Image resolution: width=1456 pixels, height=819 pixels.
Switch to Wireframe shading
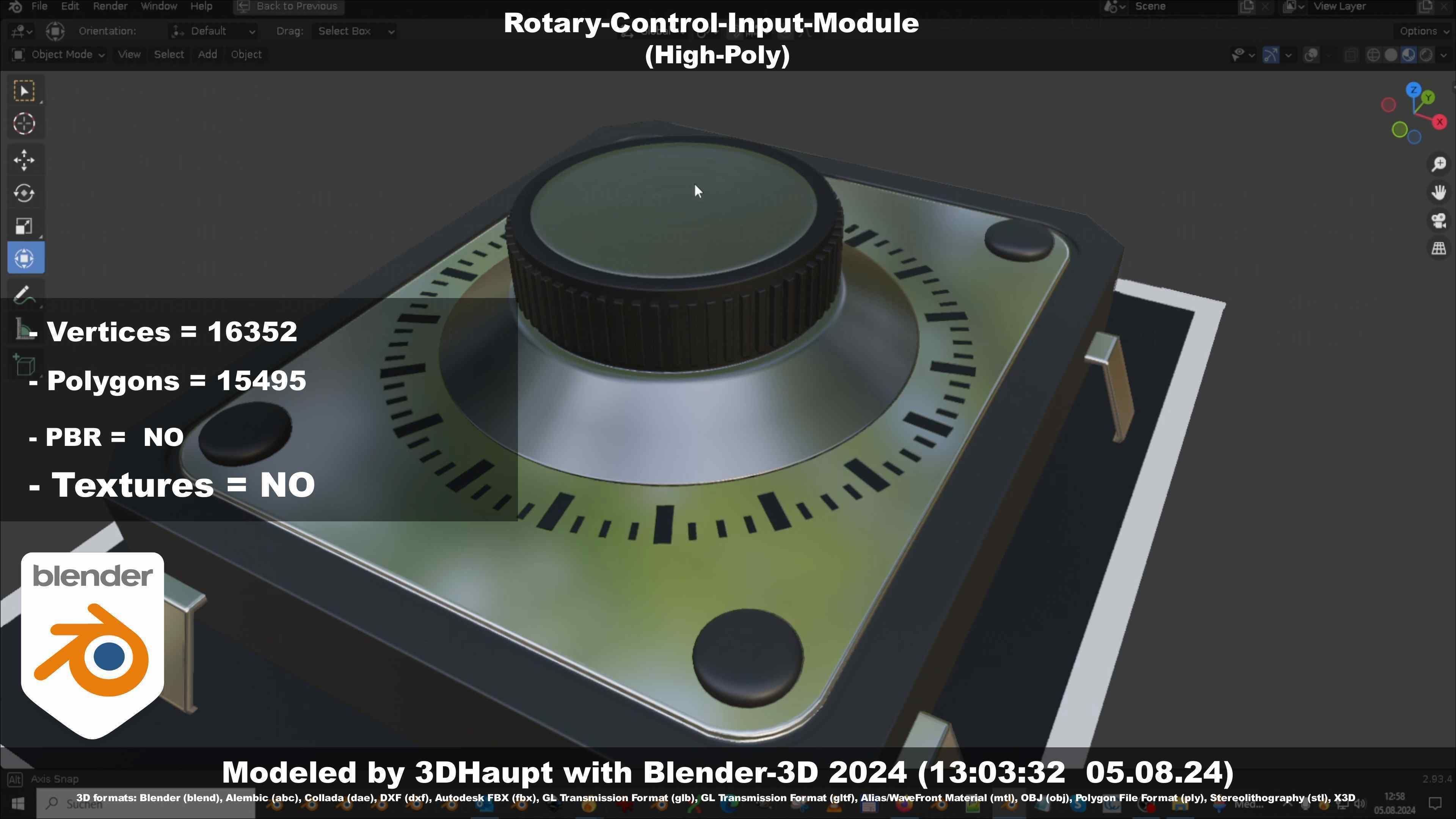1373,55
